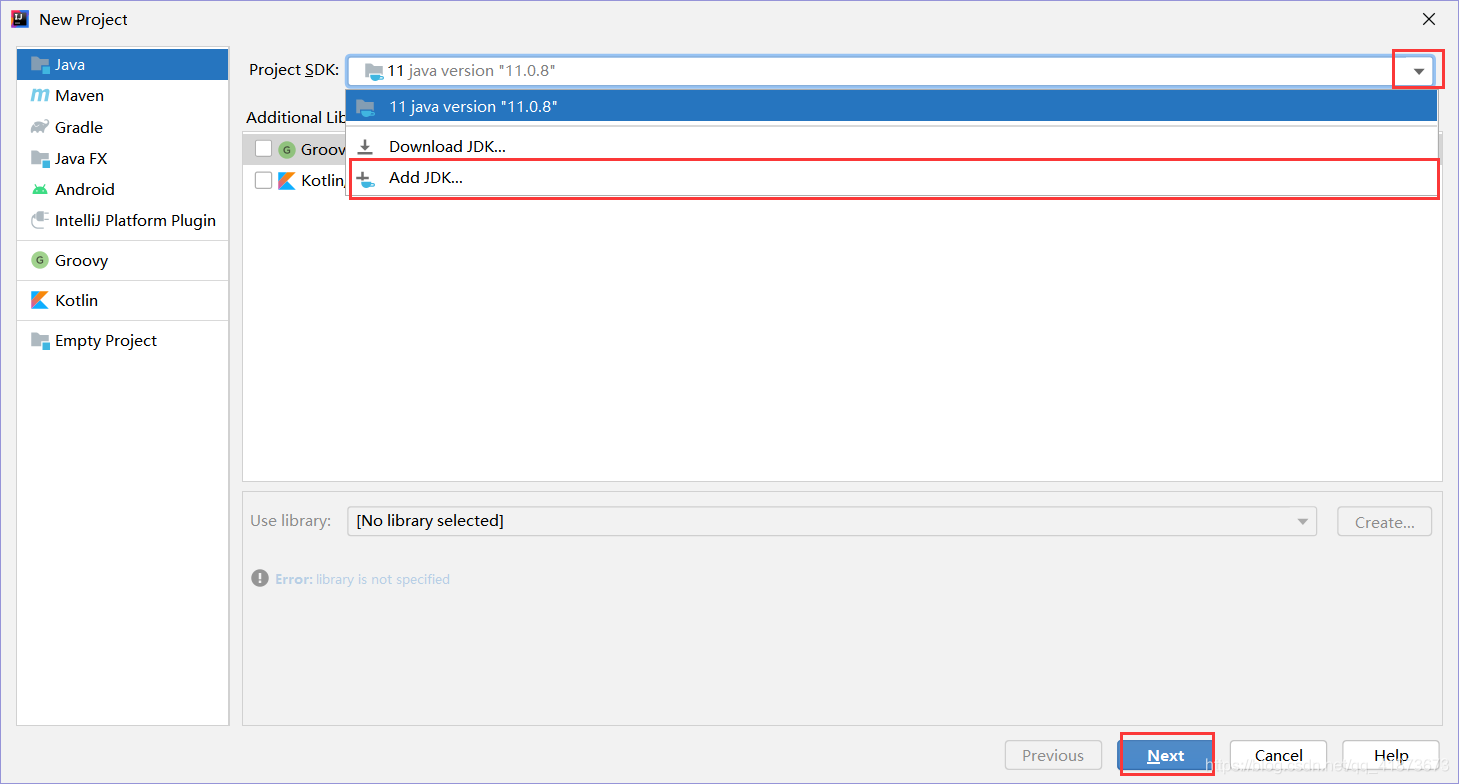Proceed with the Next button
This screenshot has height=784, width=1459.
pyautogui.click(x=1166, y=756)
